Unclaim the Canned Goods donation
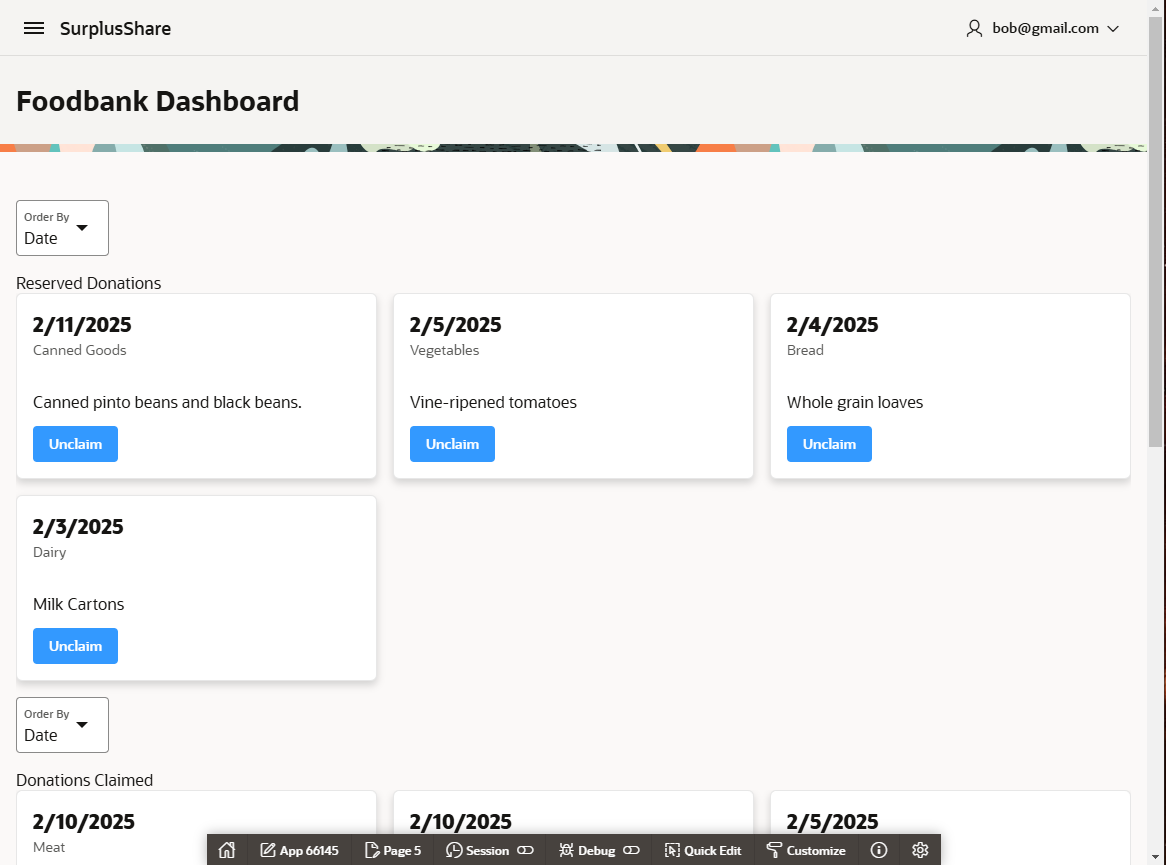Image resolution: width=1166 pixels, height=865 pixels. (x=75, y=444)
